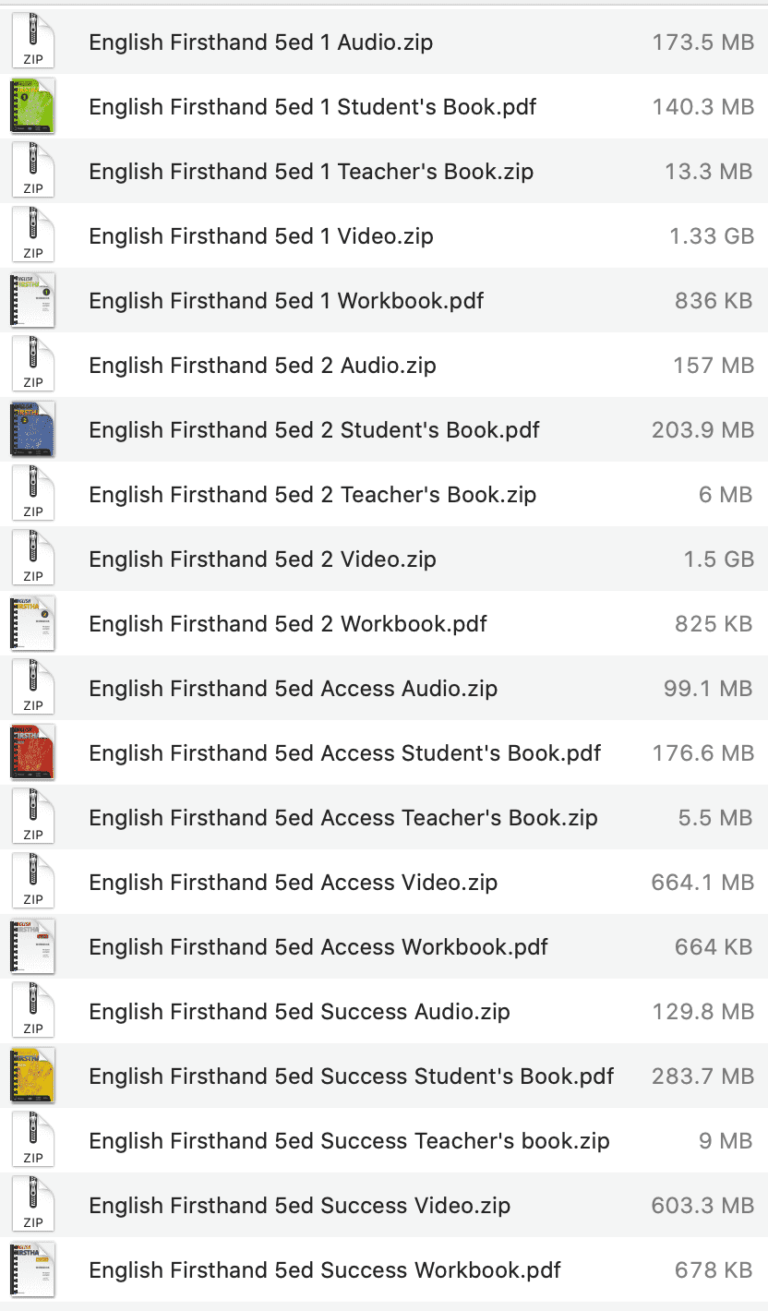Select English Firsthand 5ed Access Workbook.pdf filename
768x1311 pixels.
(x=318, y=947)
